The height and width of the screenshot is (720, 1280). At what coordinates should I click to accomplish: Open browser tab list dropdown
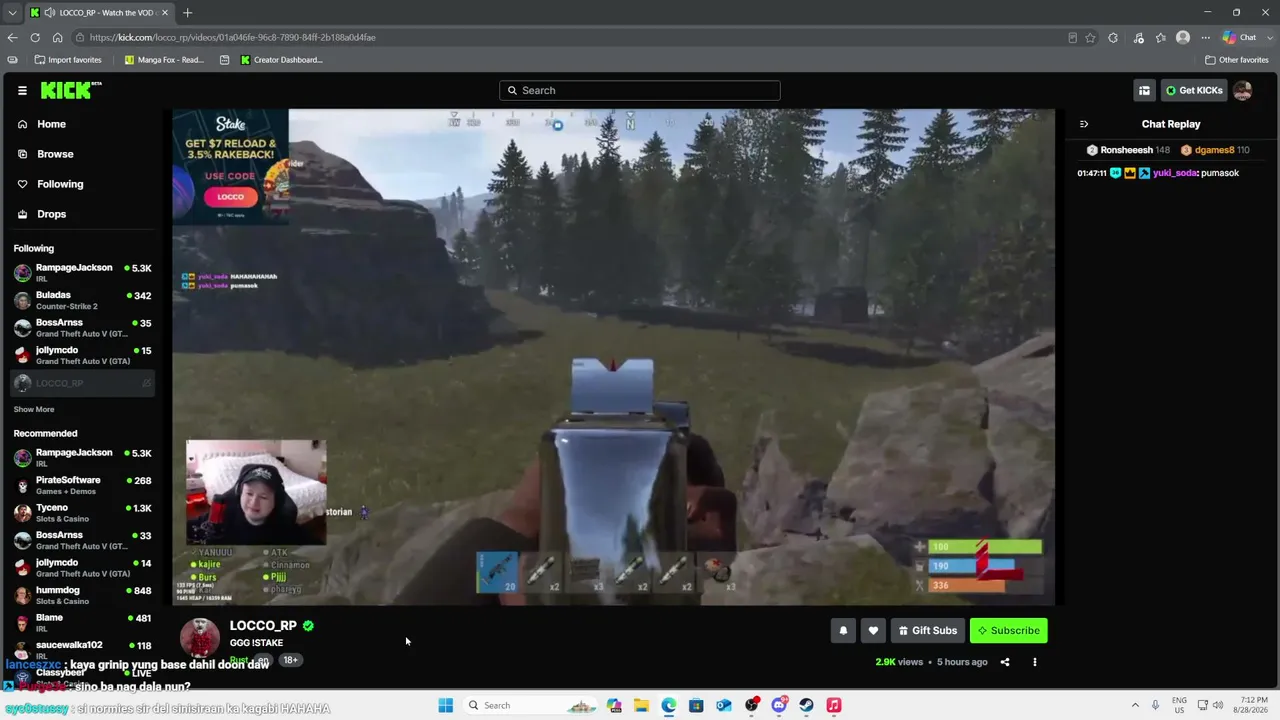coord(12,12)
